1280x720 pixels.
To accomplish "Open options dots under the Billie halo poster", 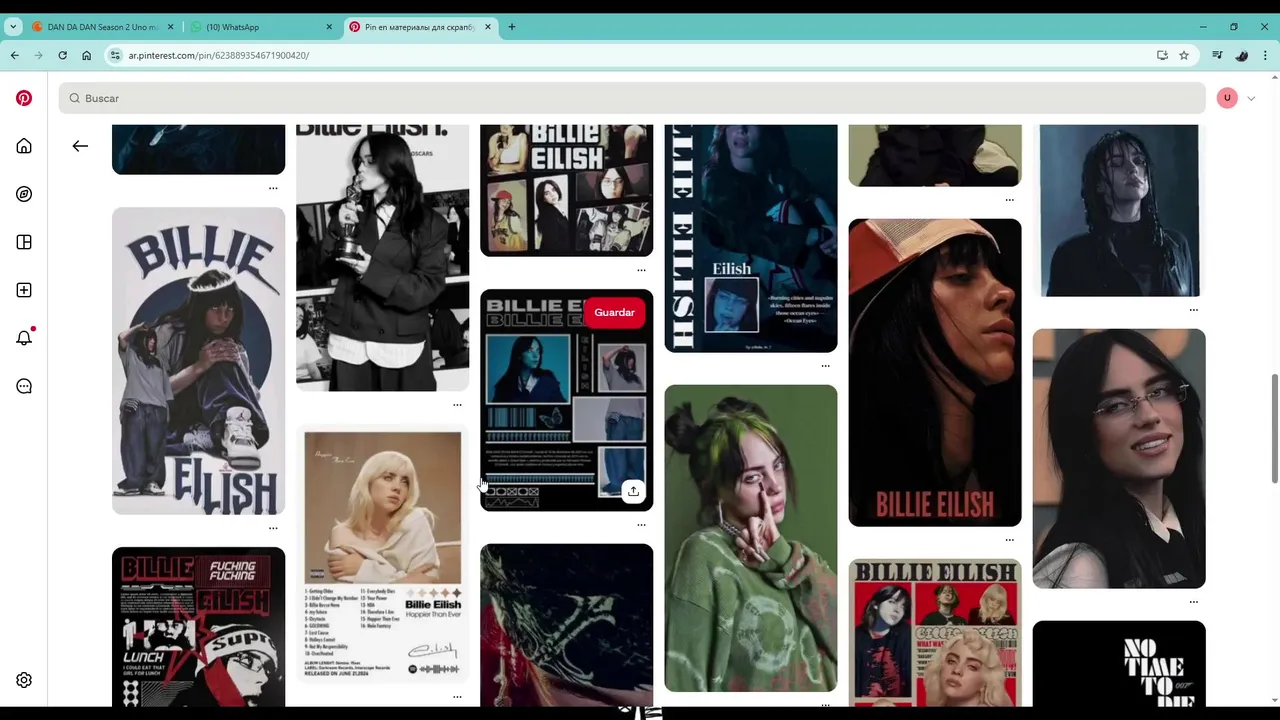I will coord(273,528).
